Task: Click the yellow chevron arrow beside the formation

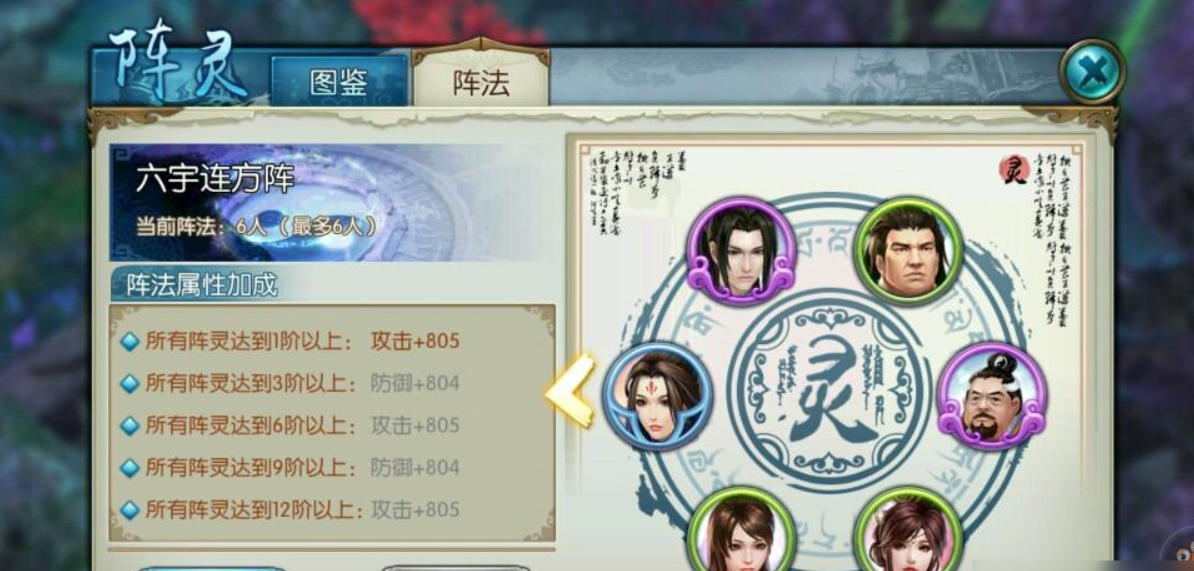Action: coord(570,391)
